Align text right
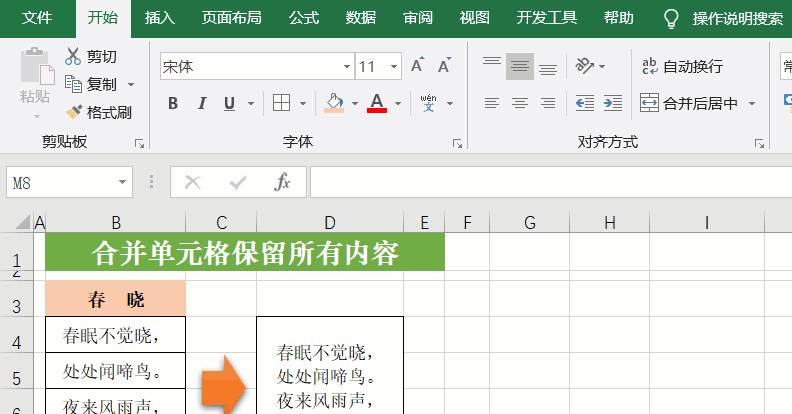The image size is (792, 414). pos(548,104)
